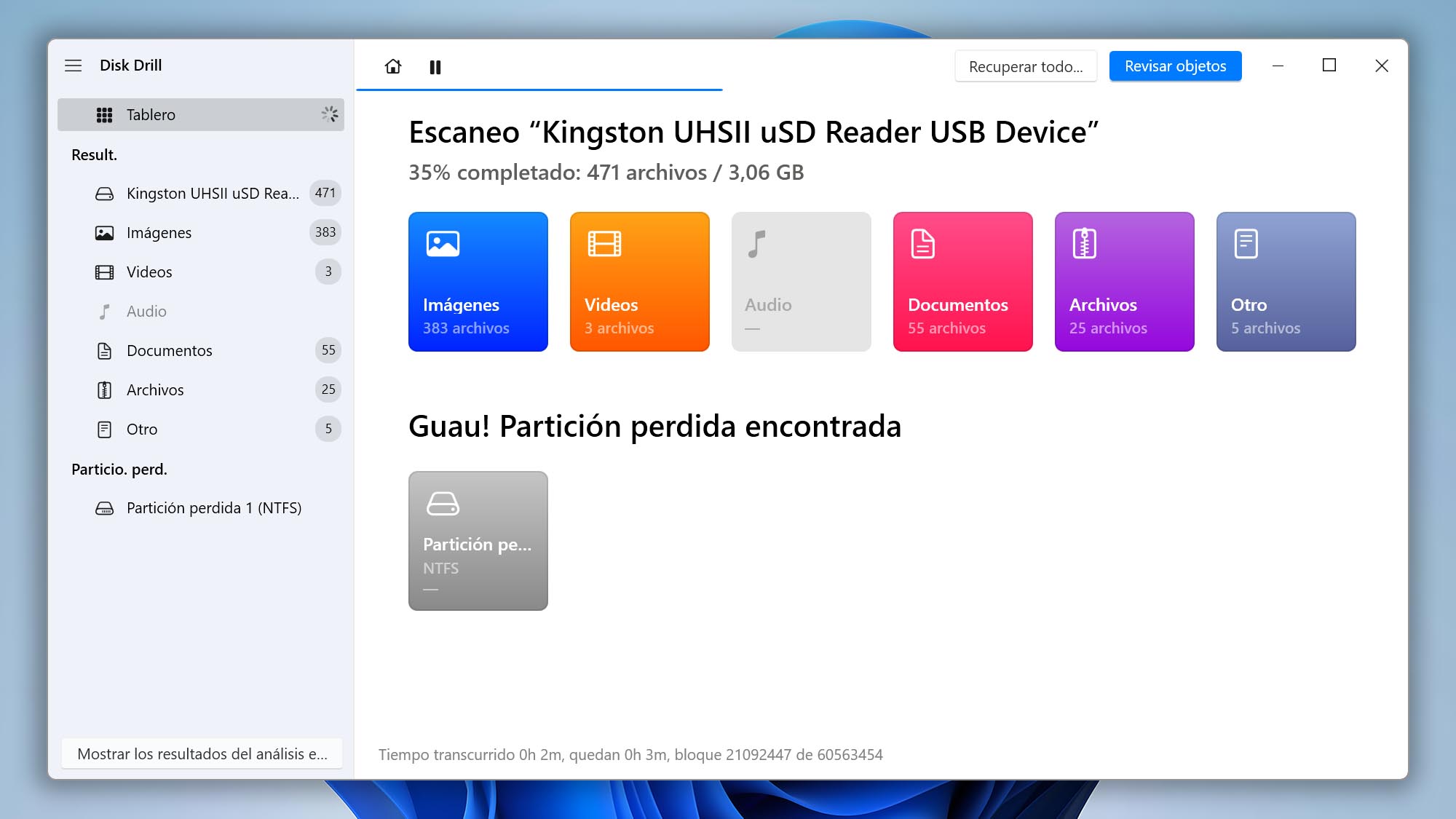Open the purple Archivos 25 archivos card

1125,282
